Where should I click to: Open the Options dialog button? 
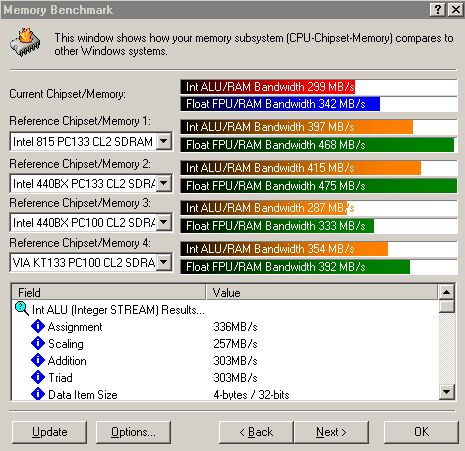pyautogui.click(x=133, y=432)
